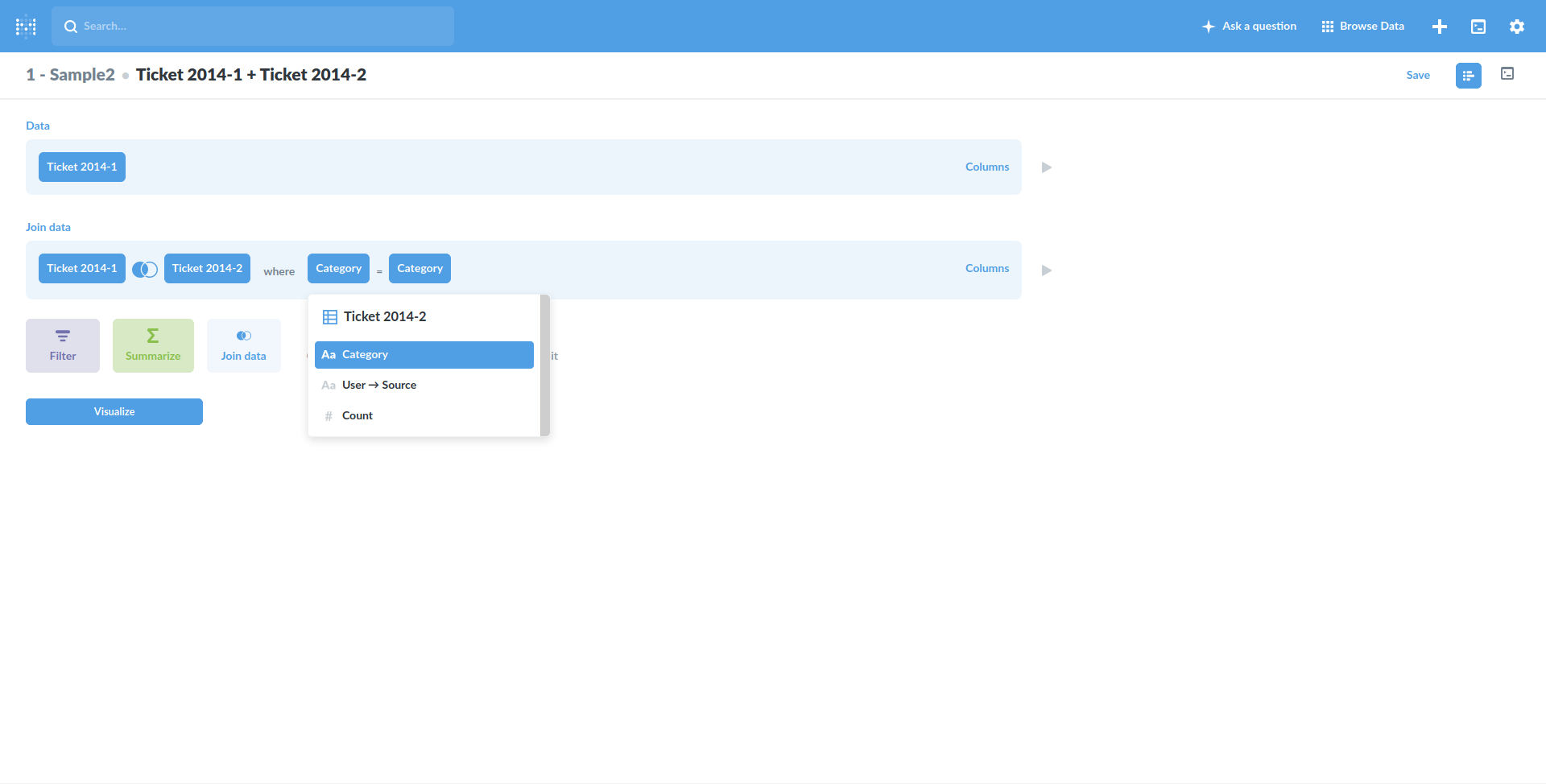1546x784 pixels.
Task: Click inside the Search field
Action: (x=253, y=26)
